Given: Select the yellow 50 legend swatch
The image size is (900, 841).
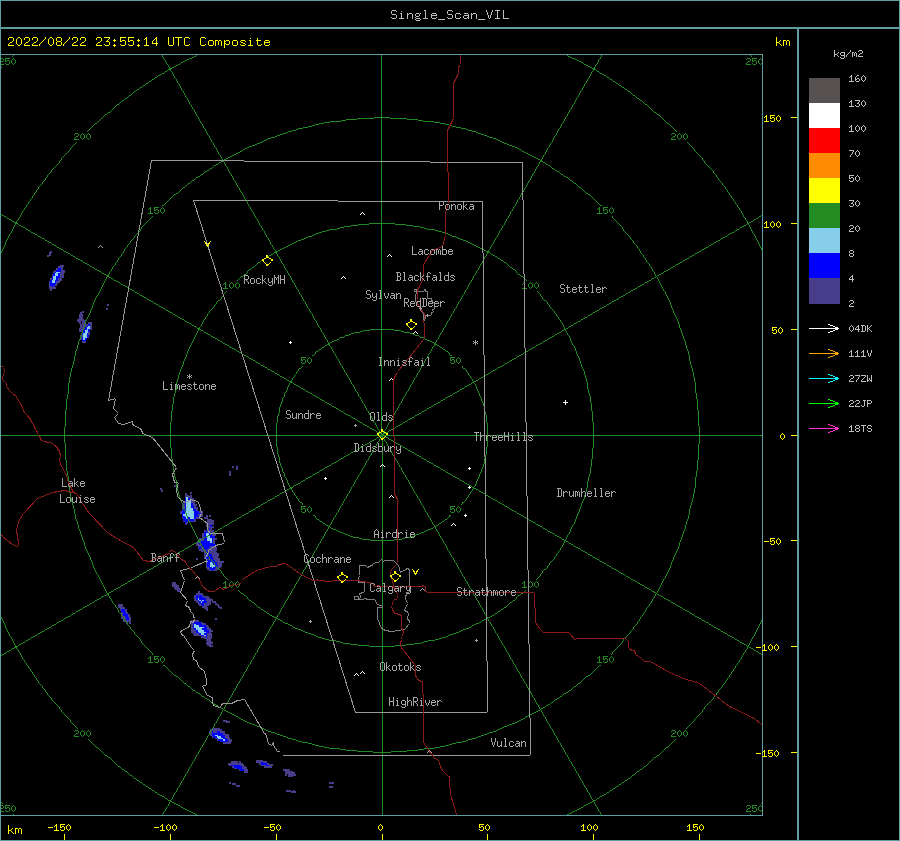Looking at the screenshot, I should pos(824,191).
